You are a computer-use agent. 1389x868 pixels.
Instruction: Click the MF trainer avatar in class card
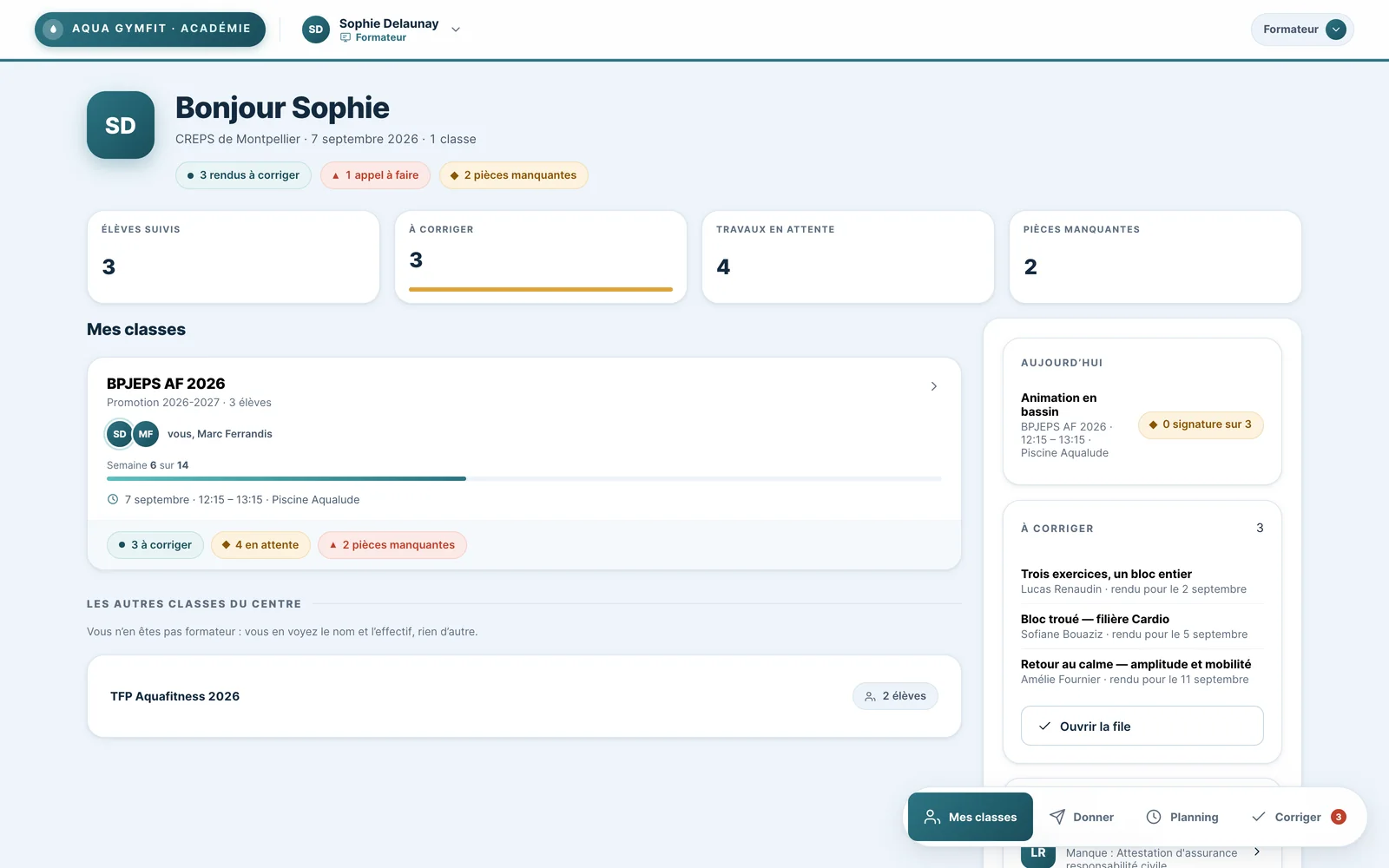146,434
